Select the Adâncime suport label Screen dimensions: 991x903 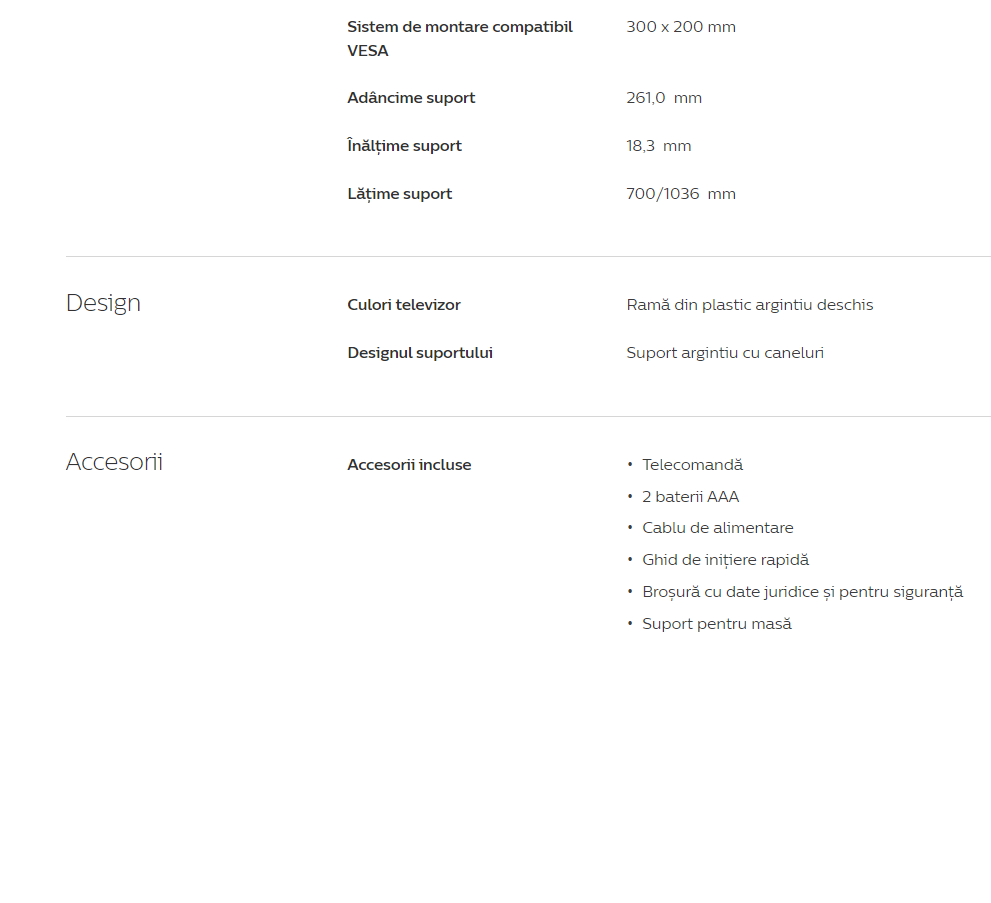(411, 98)
